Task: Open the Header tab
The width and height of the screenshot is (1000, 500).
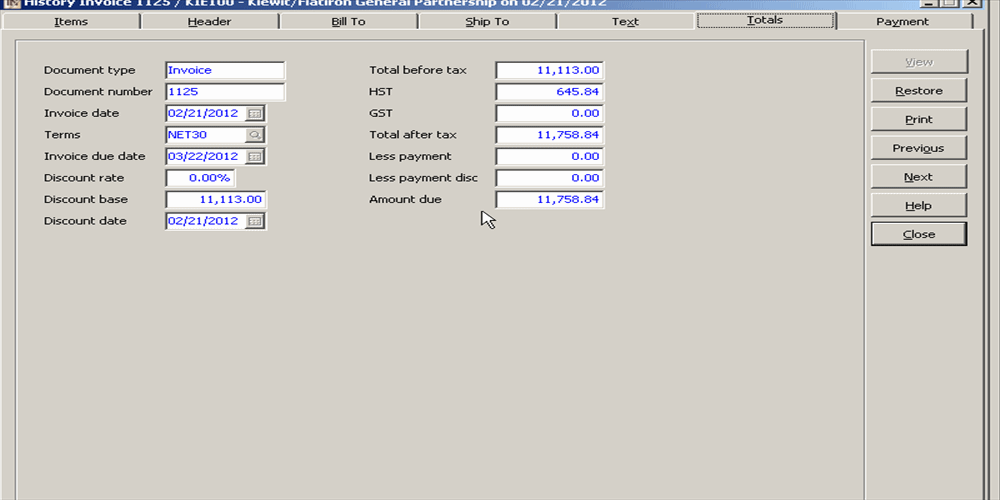Action: 209,21
